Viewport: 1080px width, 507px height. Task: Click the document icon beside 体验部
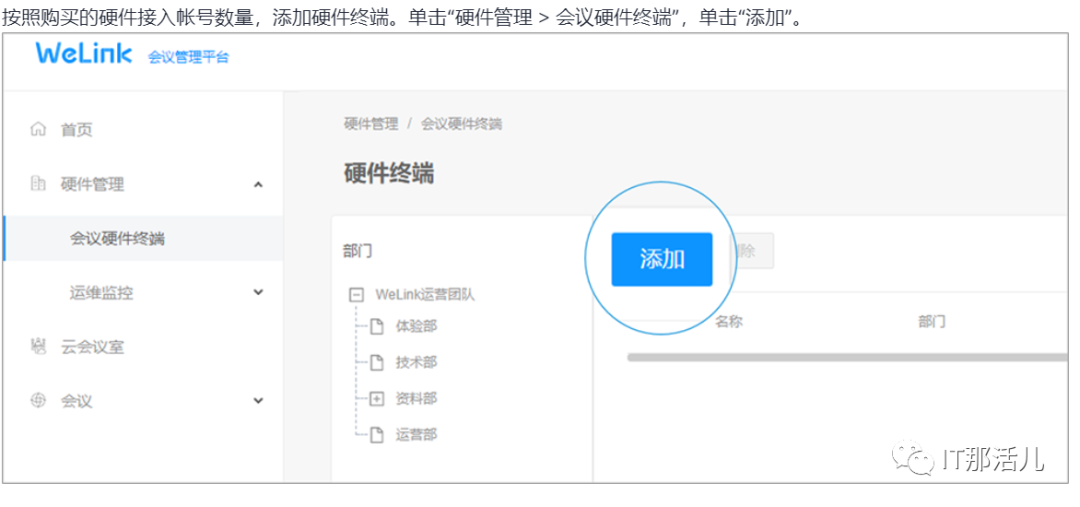pos(376,326)
